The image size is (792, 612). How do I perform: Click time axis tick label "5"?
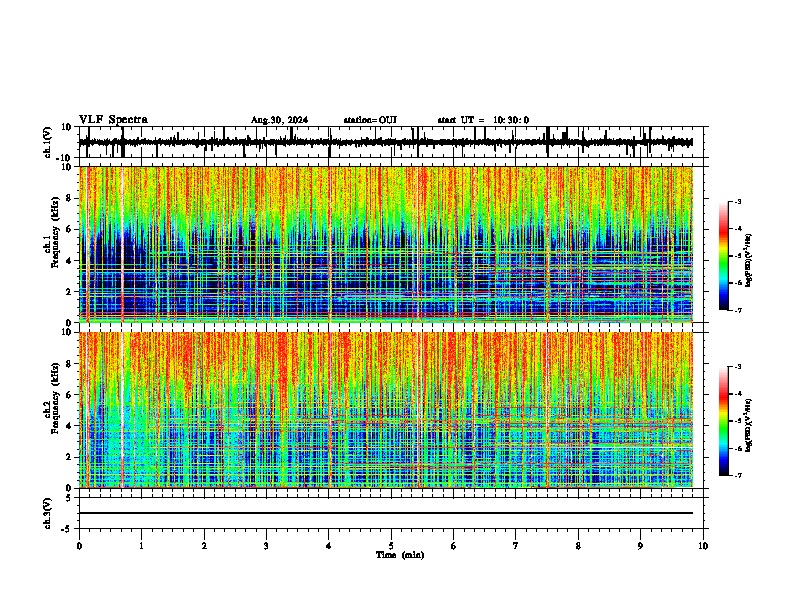[x=391, y=546]
